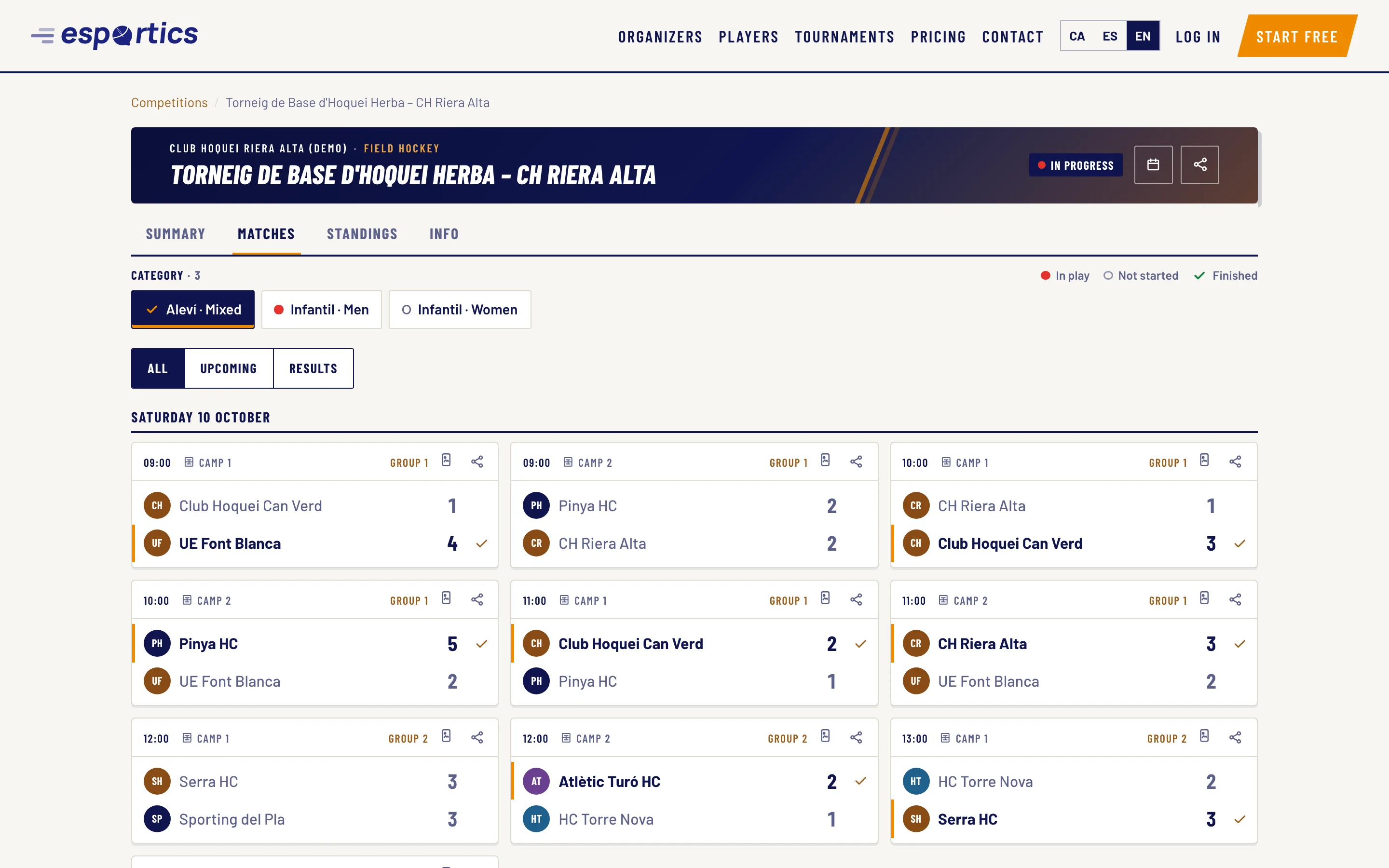Viewport: 1389px width, 868px height.
Task: Open match sheet for 12:00 Camp 2
Action: [825, 736]
